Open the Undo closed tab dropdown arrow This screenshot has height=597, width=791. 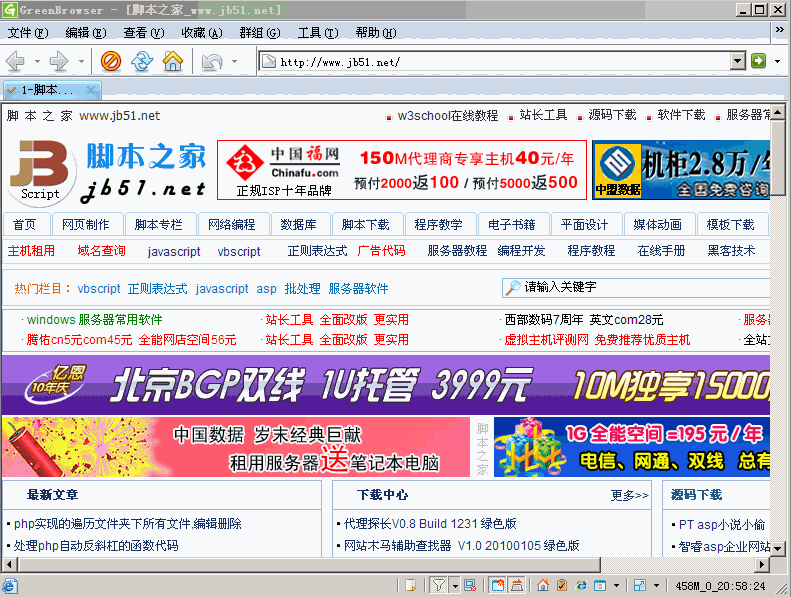tap(235, 62)
